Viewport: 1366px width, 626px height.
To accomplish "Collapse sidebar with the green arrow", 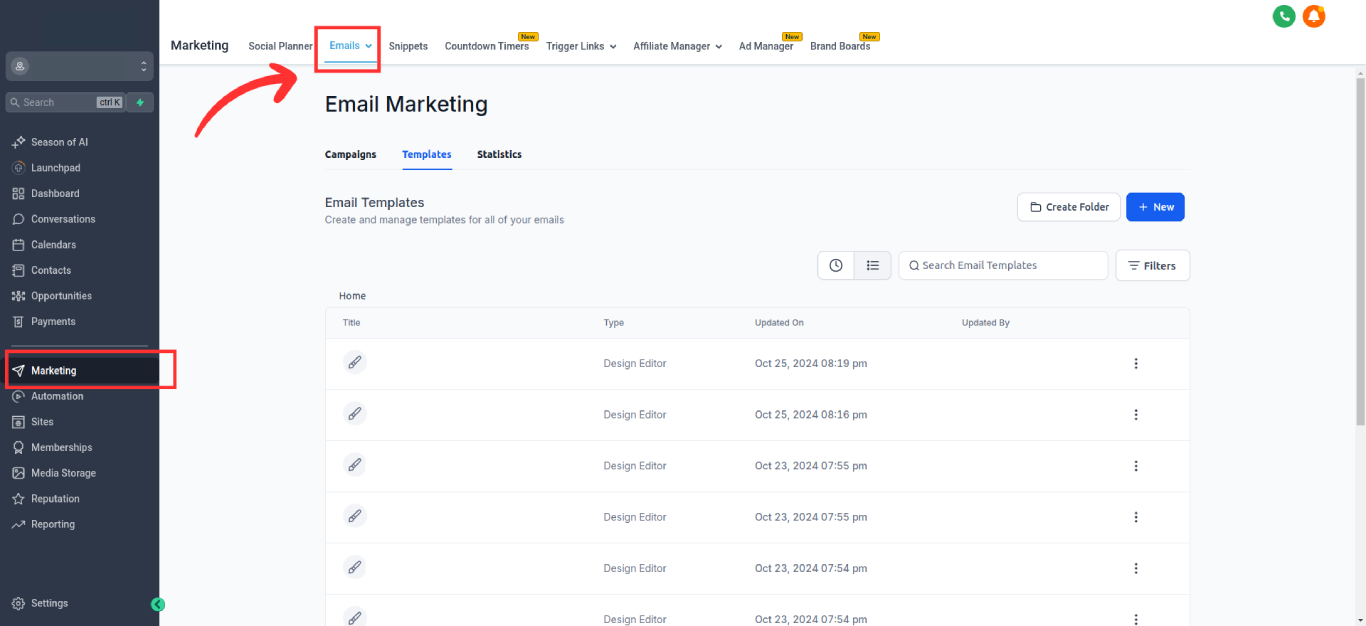I will [157, 604].
